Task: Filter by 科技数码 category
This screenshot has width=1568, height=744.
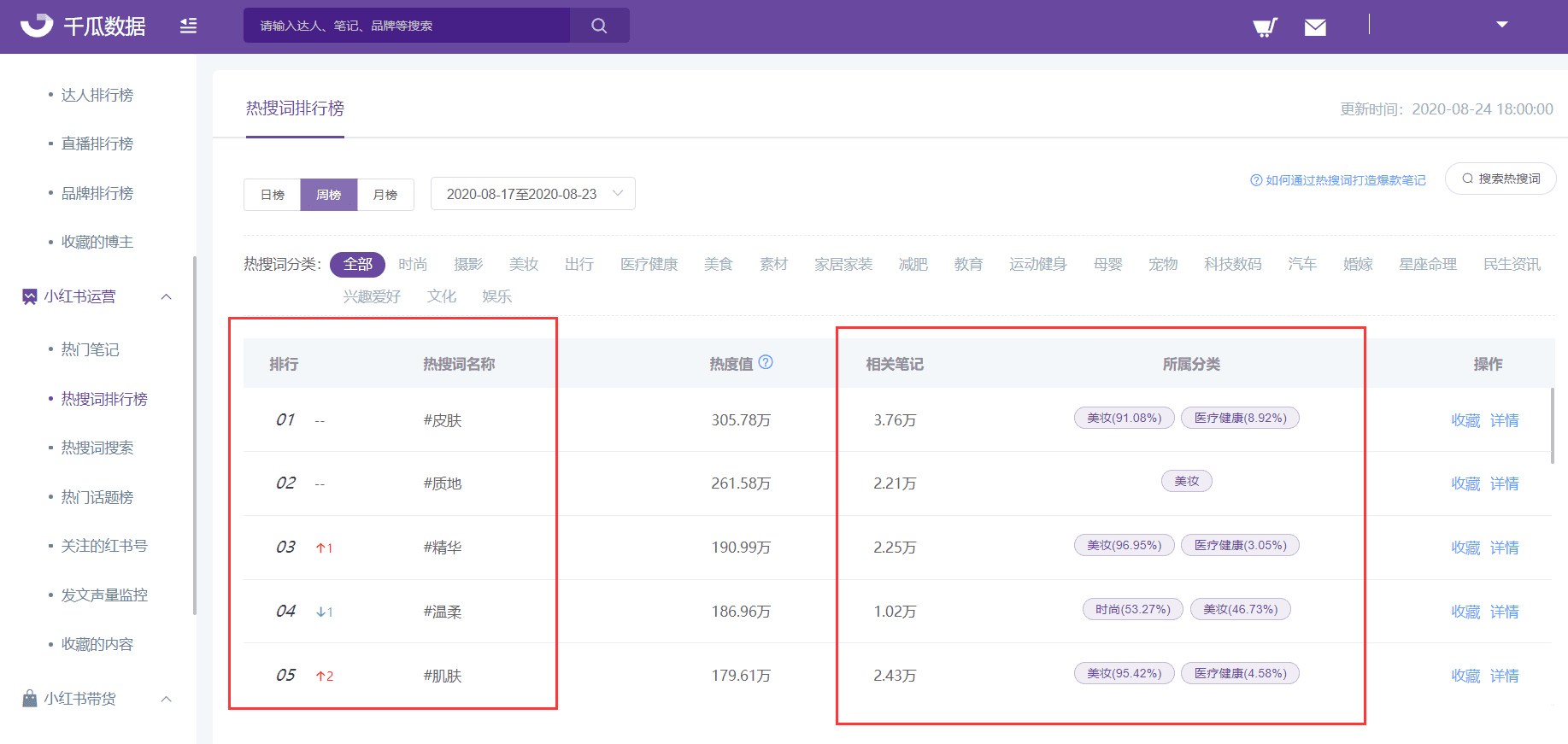Action: click(1233, 265)
